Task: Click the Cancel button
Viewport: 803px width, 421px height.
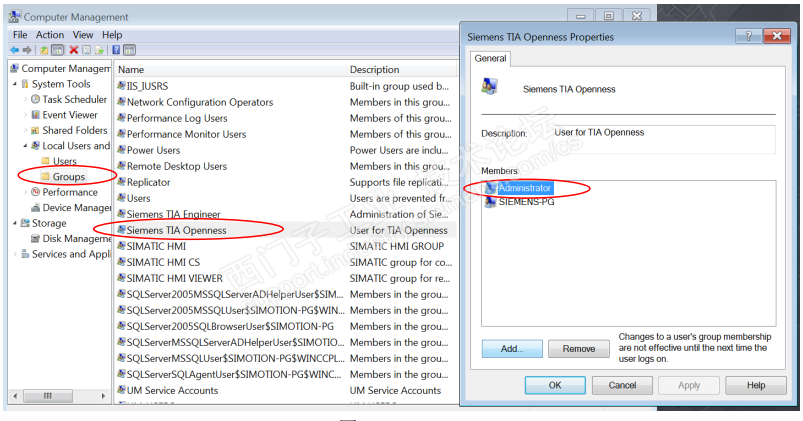Action: [x=622, y=385]
